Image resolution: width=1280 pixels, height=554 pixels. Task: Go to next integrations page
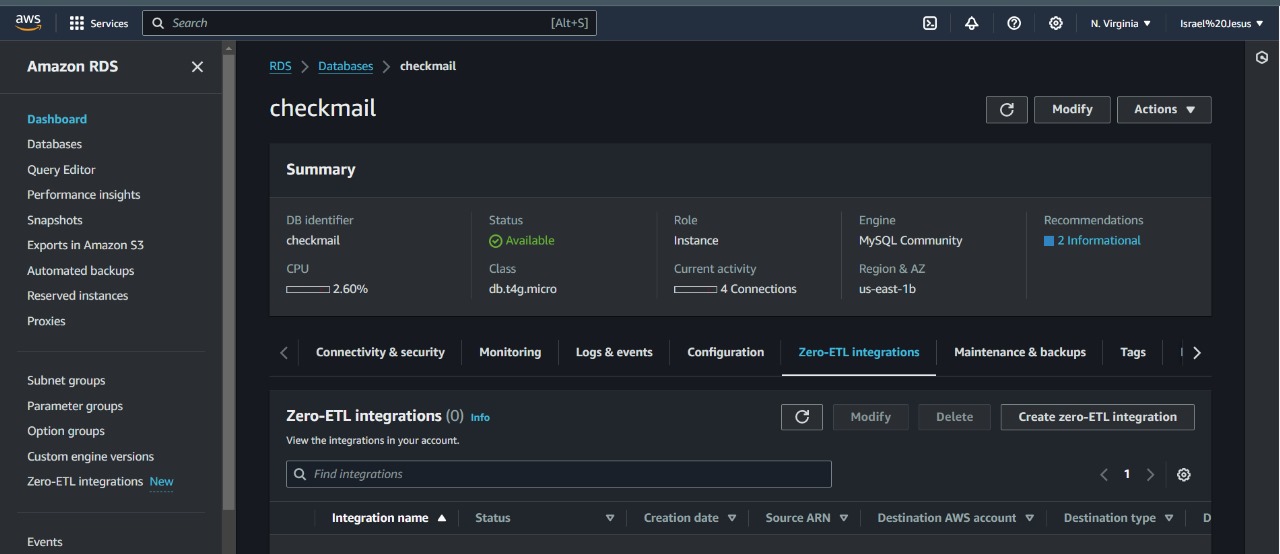[1150, 474]
